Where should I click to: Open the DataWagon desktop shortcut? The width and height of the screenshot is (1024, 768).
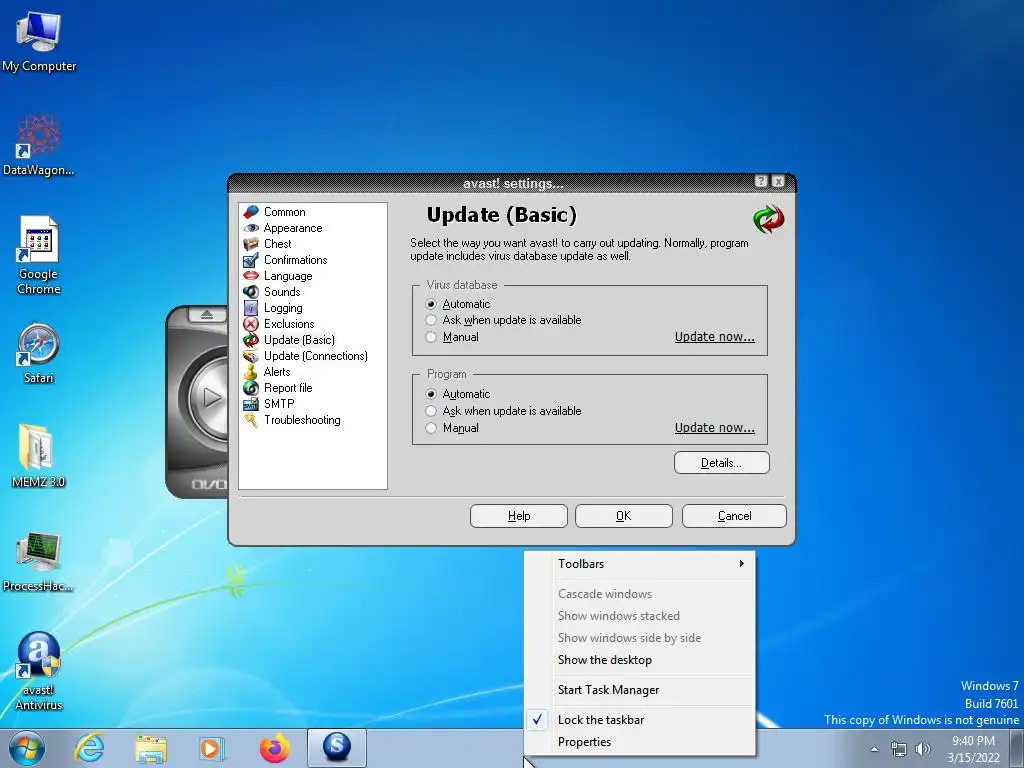point(39,145)
